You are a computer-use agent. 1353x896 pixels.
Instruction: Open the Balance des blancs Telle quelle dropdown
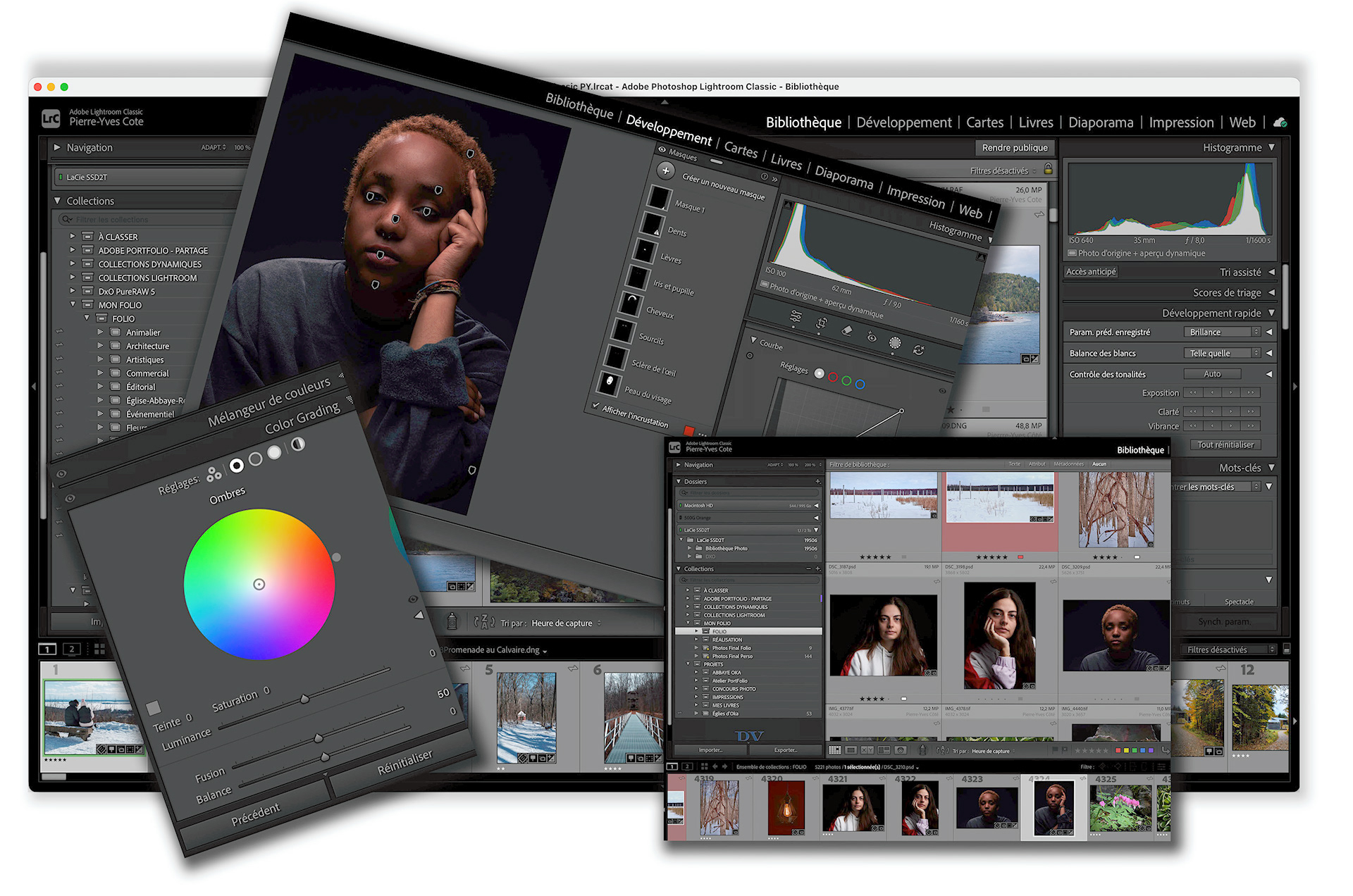(x=1223, y=353)
